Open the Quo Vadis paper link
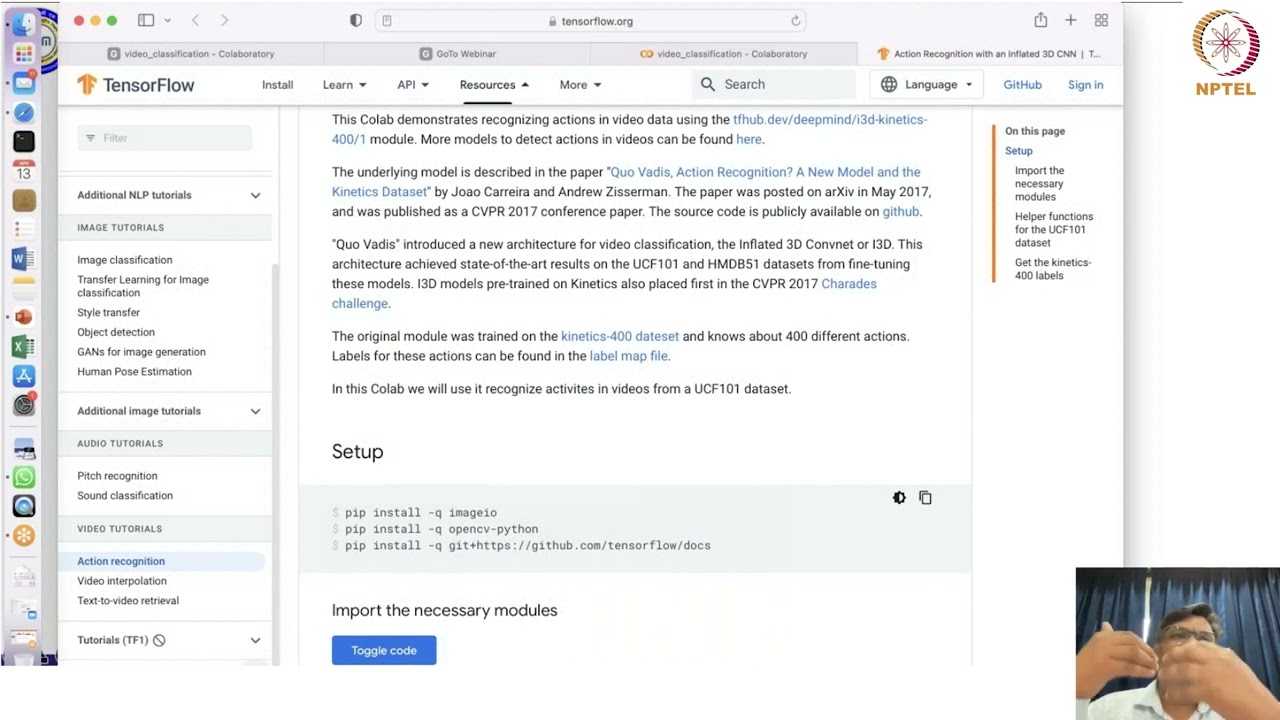1280x720 pixels. coord(765,172)
